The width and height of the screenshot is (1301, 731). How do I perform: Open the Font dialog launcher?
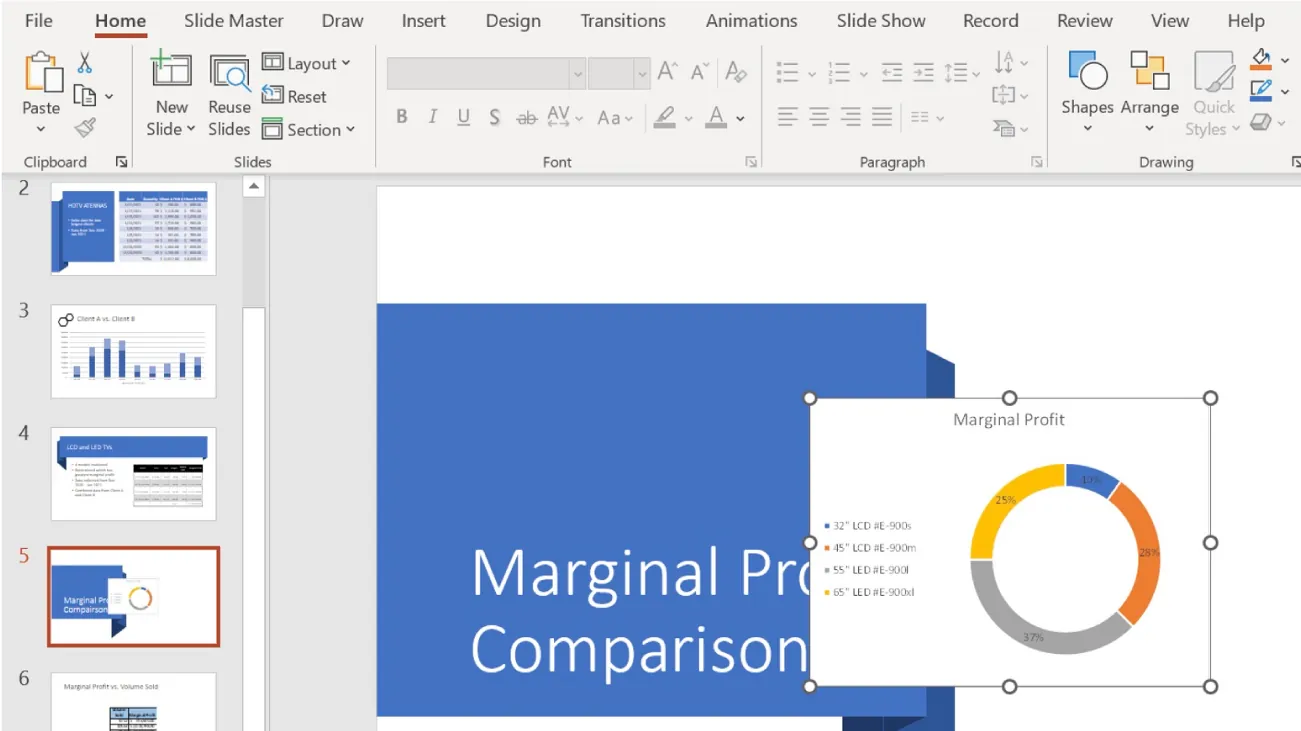pos(751,161)
